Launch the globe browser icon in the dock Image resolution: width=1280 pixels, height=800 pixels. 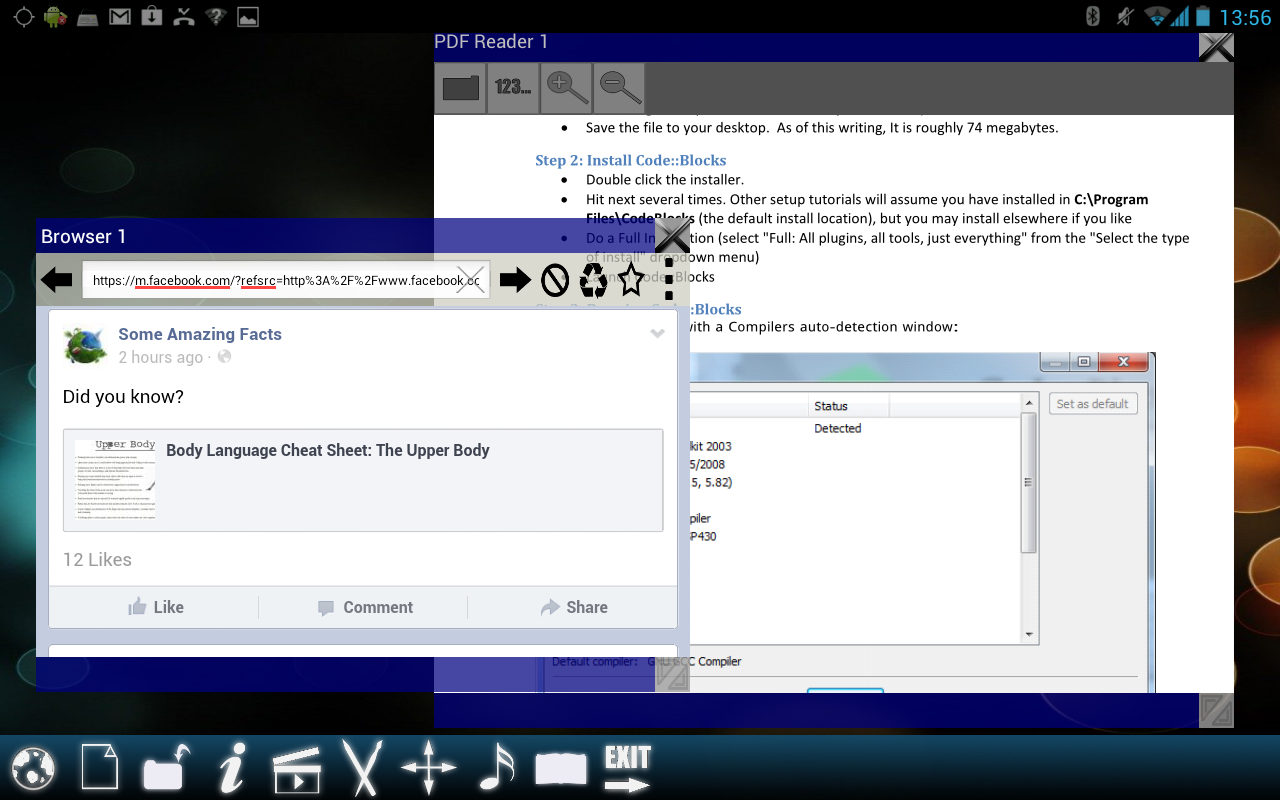click(x=33, y=768)
